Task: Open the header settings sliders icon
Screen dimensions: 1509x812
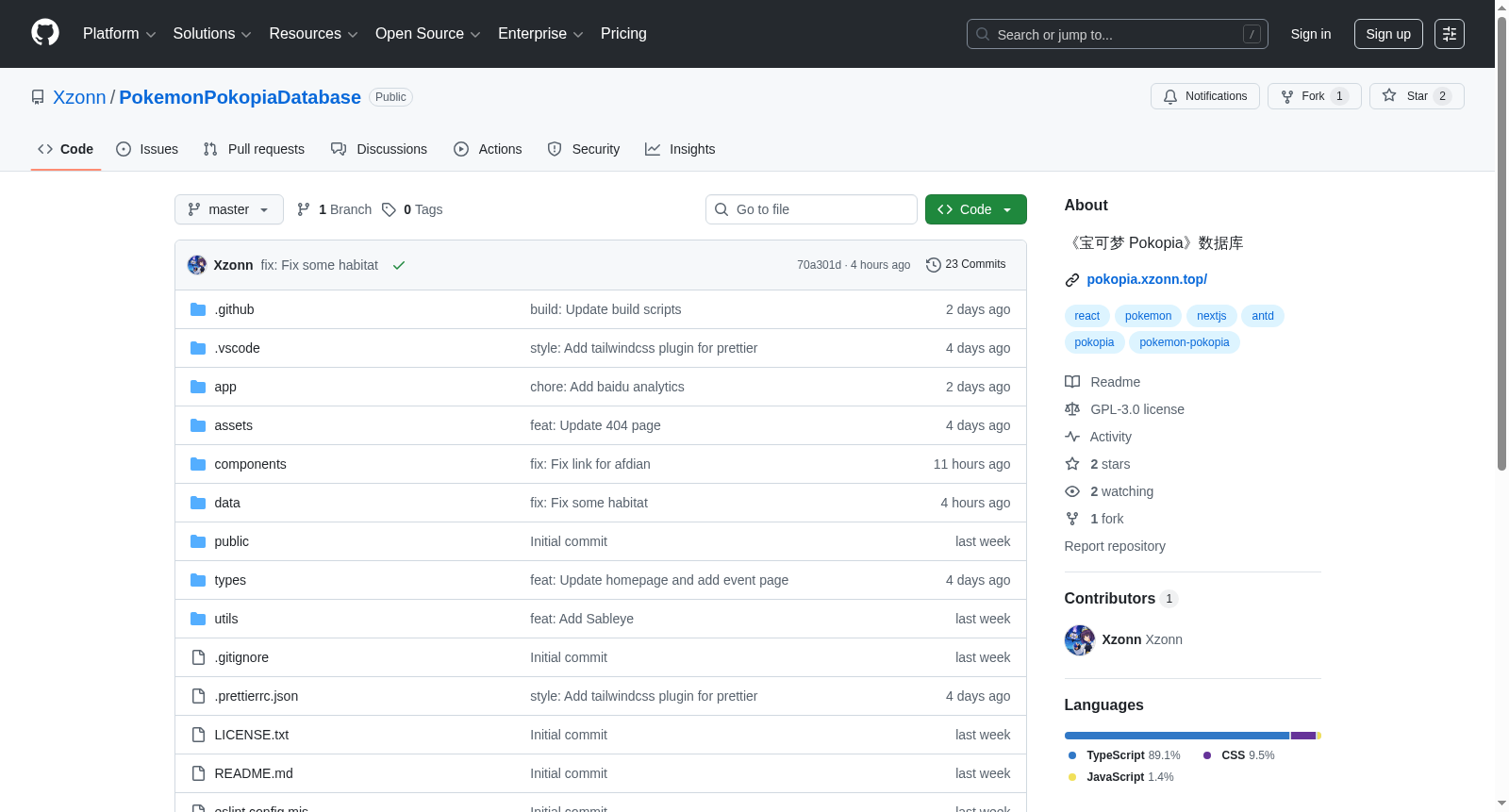Action: 1450,34
